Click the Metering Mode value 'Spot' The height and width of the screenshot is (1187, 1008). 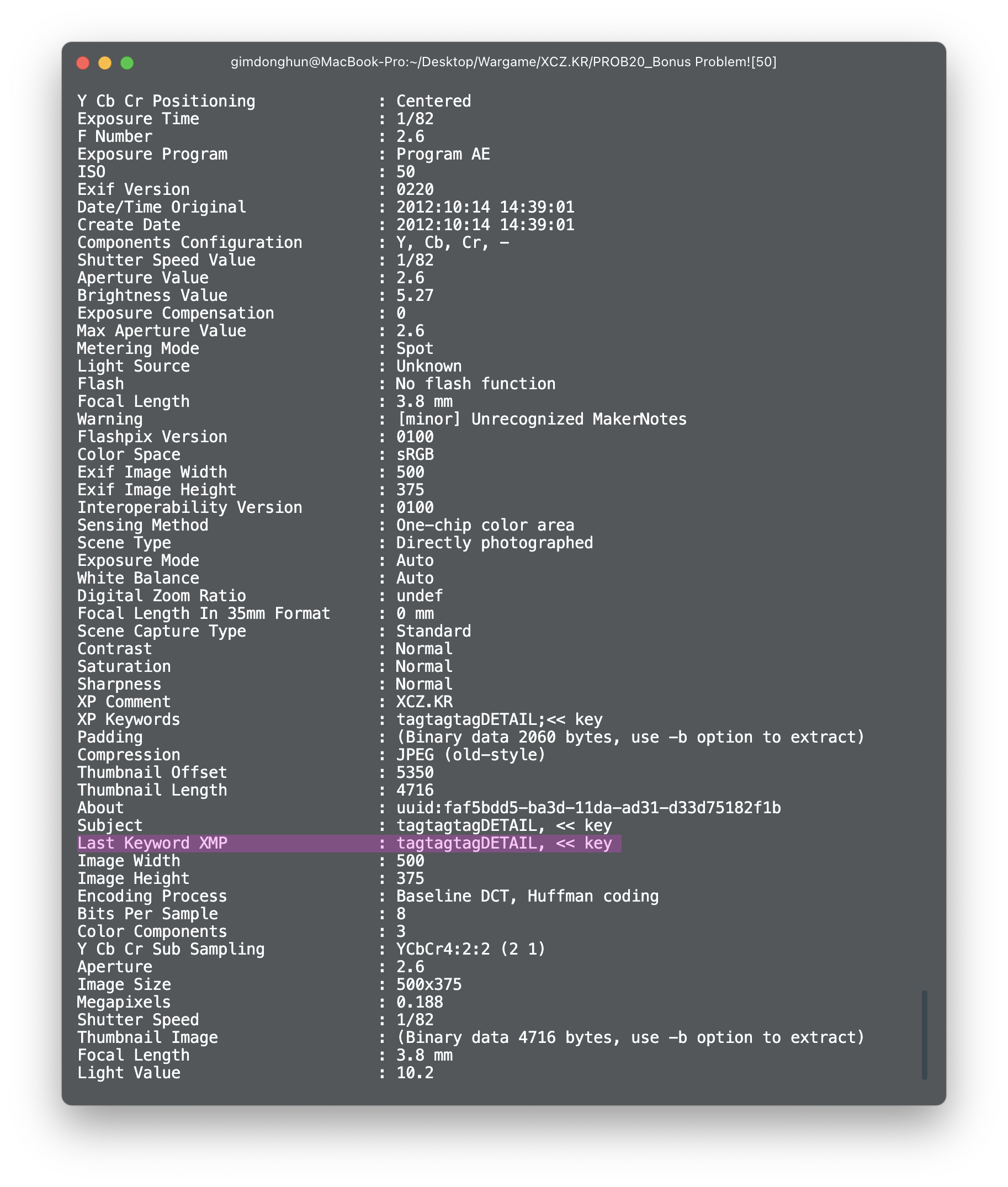tap(415, 348)
